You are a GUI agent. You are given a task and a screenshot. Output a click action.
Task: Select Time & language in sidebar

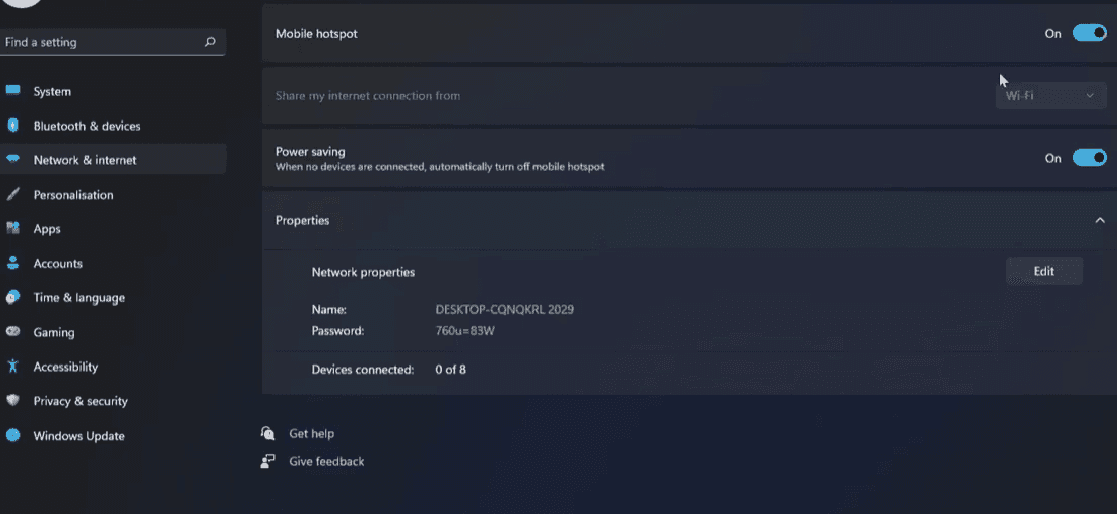(x=78, y=298)
